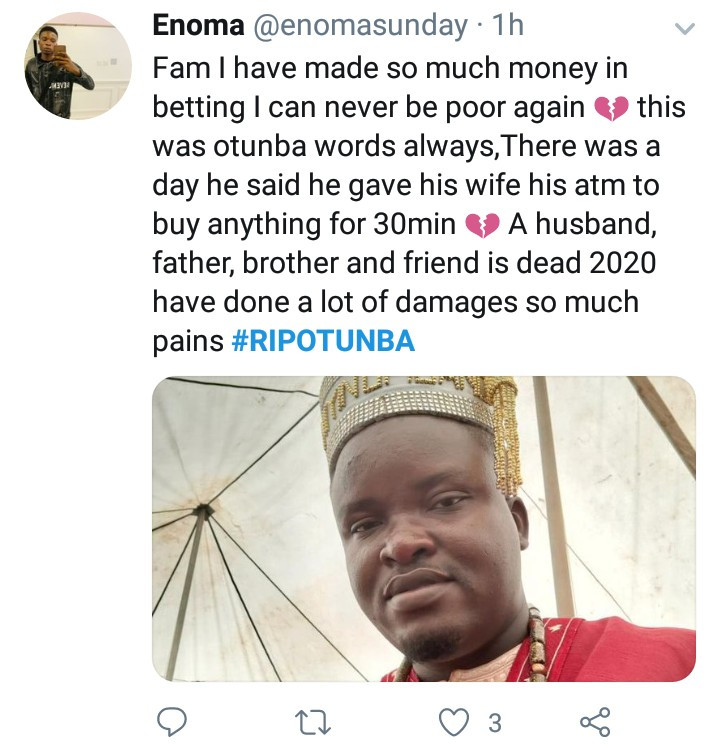Screen dimensions: 720x747
Task: Click the 1h timestamp
Action: 508,25
